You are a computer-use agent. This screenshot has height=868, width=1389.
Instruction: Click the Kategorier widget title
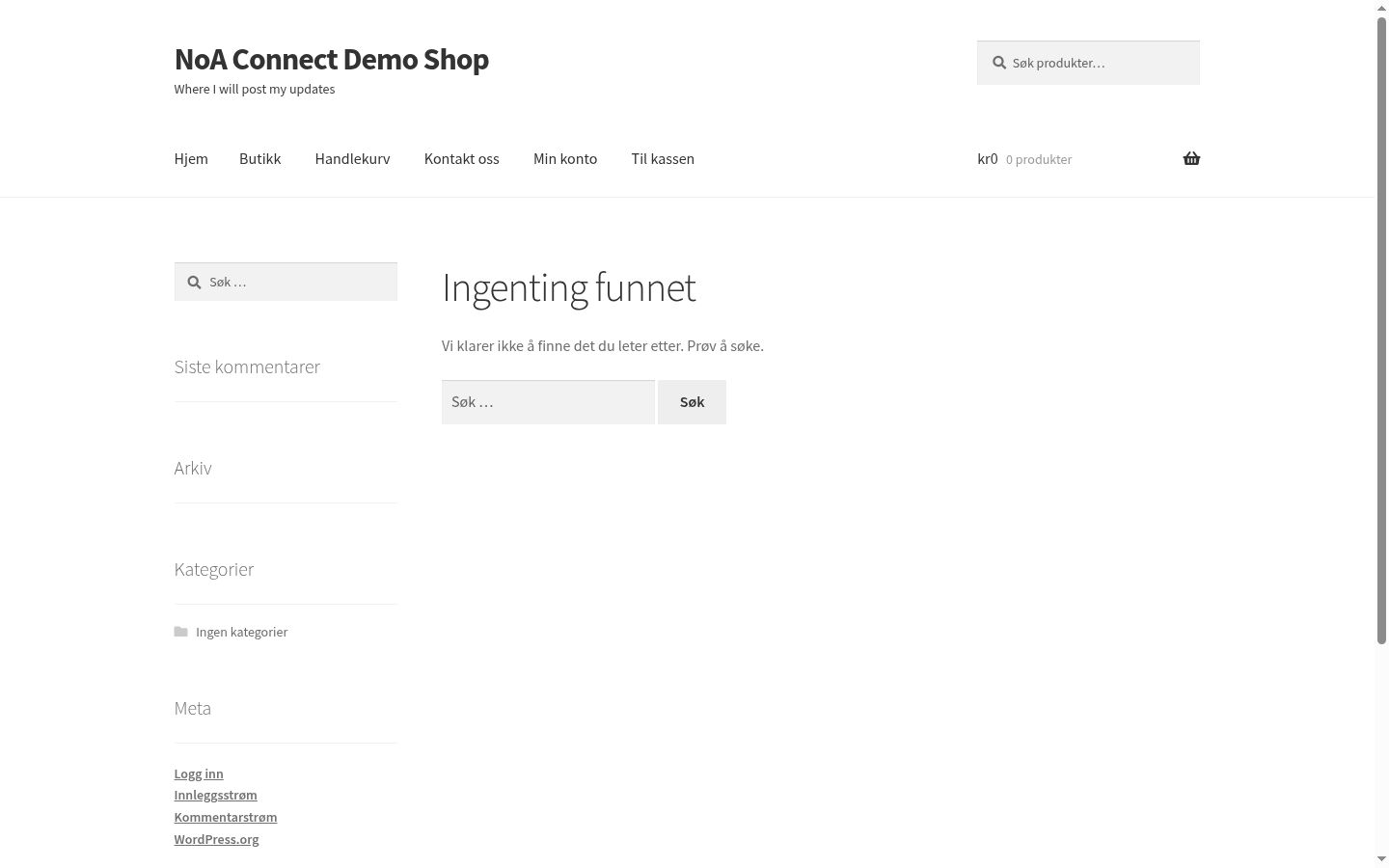click(214, 569)
